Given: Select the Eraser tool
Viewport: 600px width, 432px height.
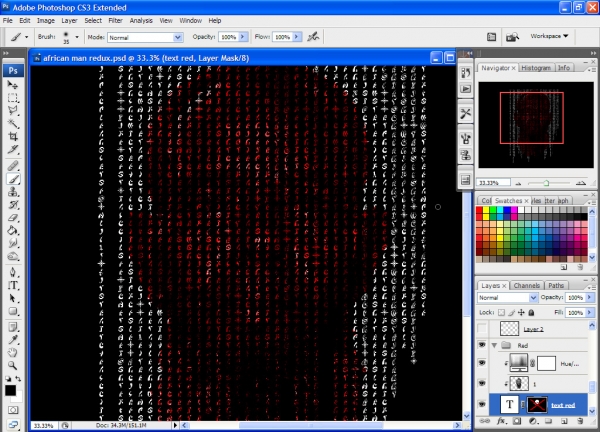Looking at the screenshot, I should point(13,218).
